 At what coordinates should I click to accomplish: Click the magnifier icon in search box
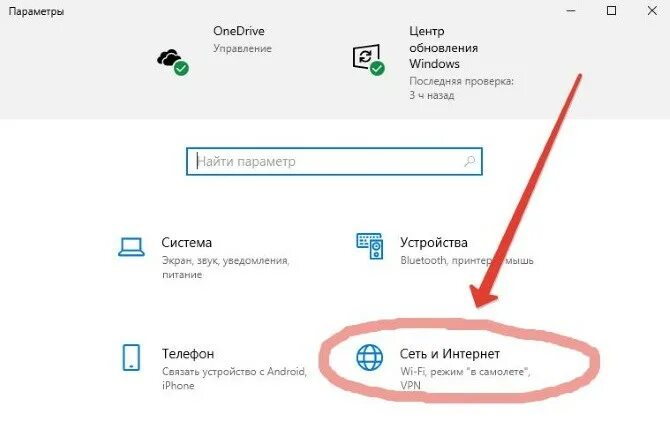470,161
